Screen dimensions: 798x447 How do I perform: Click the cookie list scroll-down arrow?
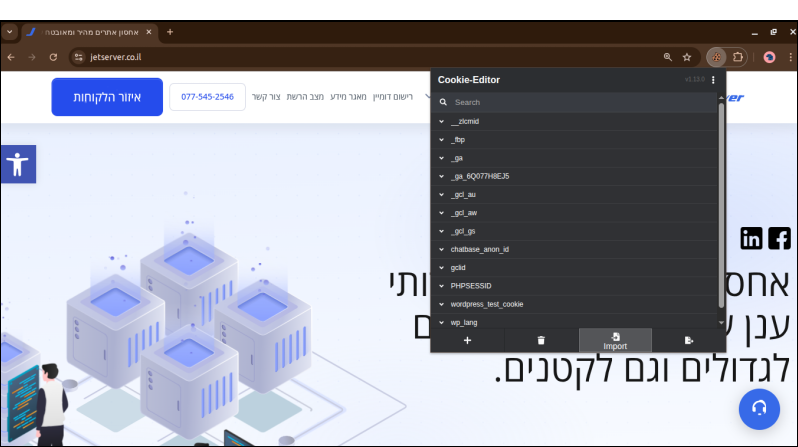pos(721,323)
